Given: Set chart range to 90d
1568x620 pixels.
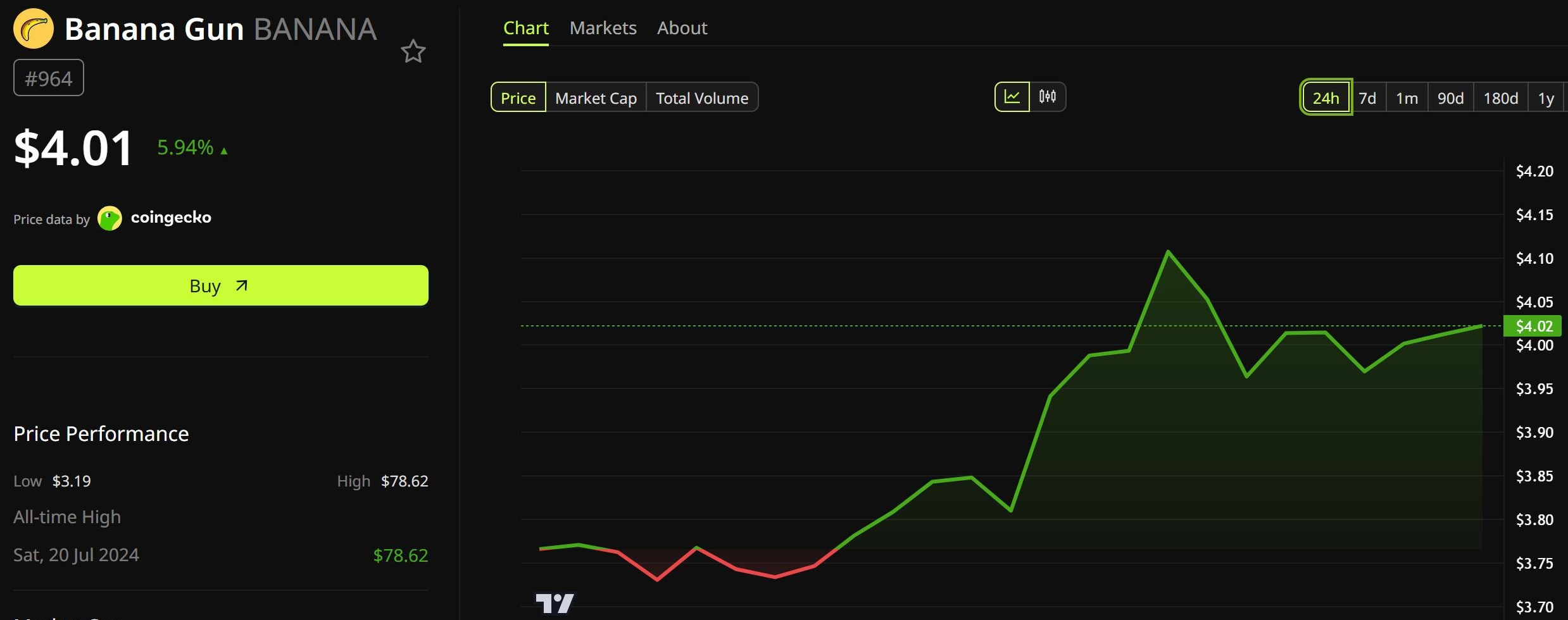Looking at the screenshot, I should (x=1450, y=98).
